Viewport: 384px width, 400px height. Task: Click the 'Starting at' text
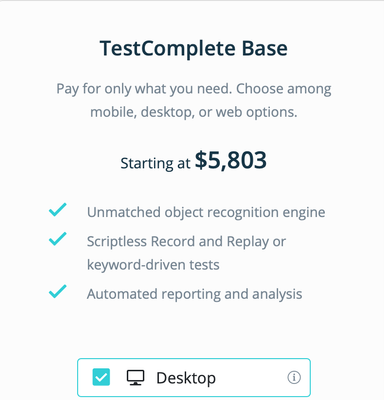[x=155, y=163]
